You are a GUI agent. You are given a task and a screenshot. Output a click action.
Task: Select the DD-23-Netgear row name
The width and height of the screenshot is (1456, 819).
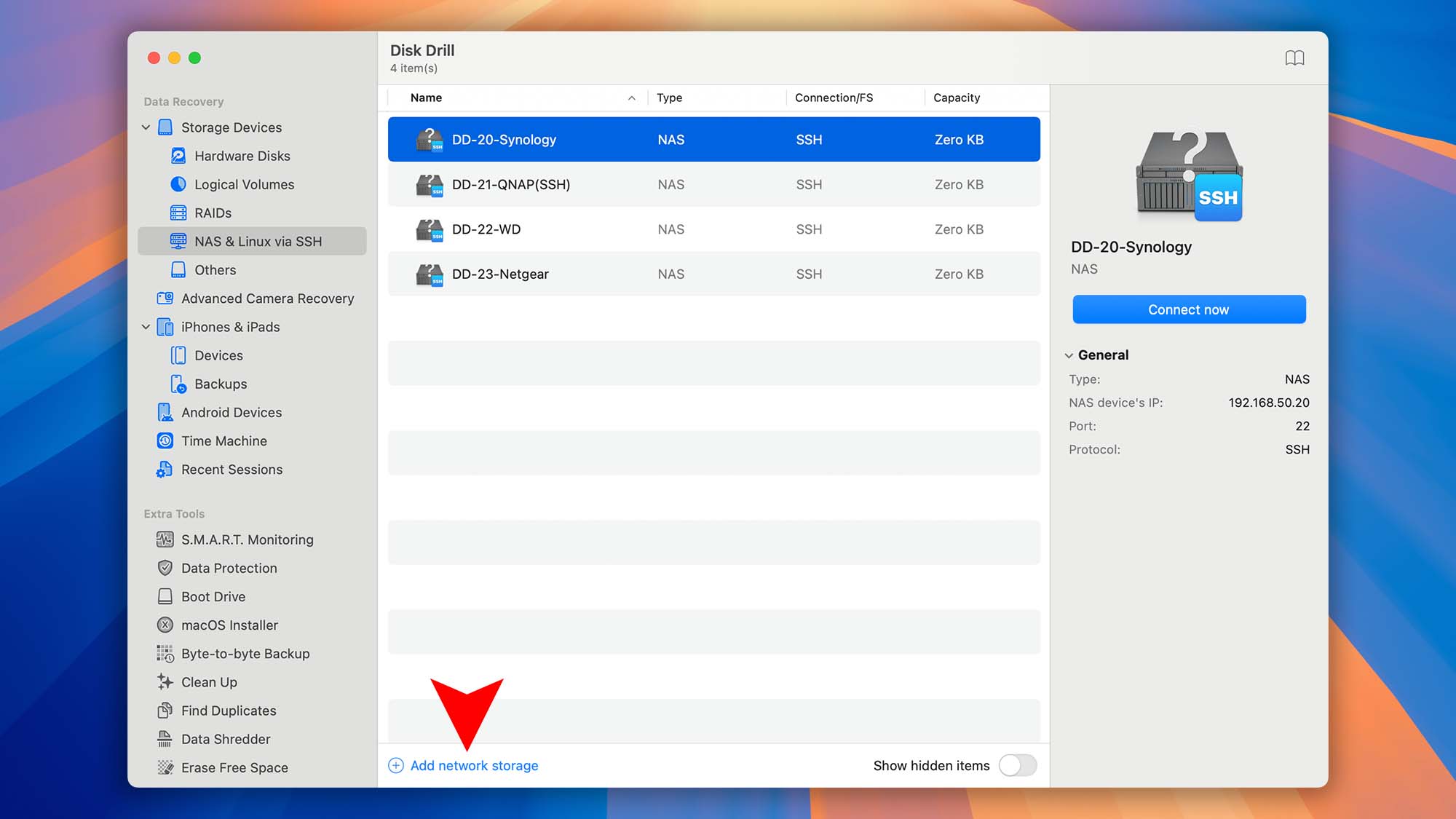point(500,274)
